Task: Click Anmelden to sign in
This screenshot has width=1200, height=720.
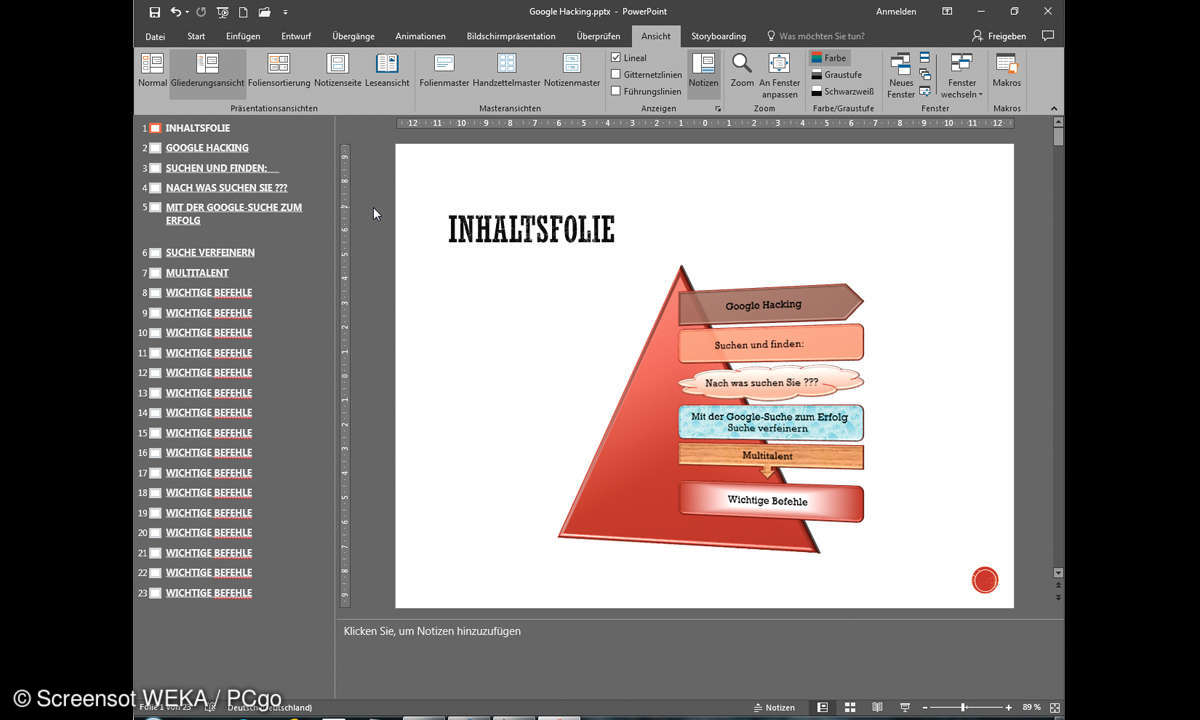Action: [896, 12]
